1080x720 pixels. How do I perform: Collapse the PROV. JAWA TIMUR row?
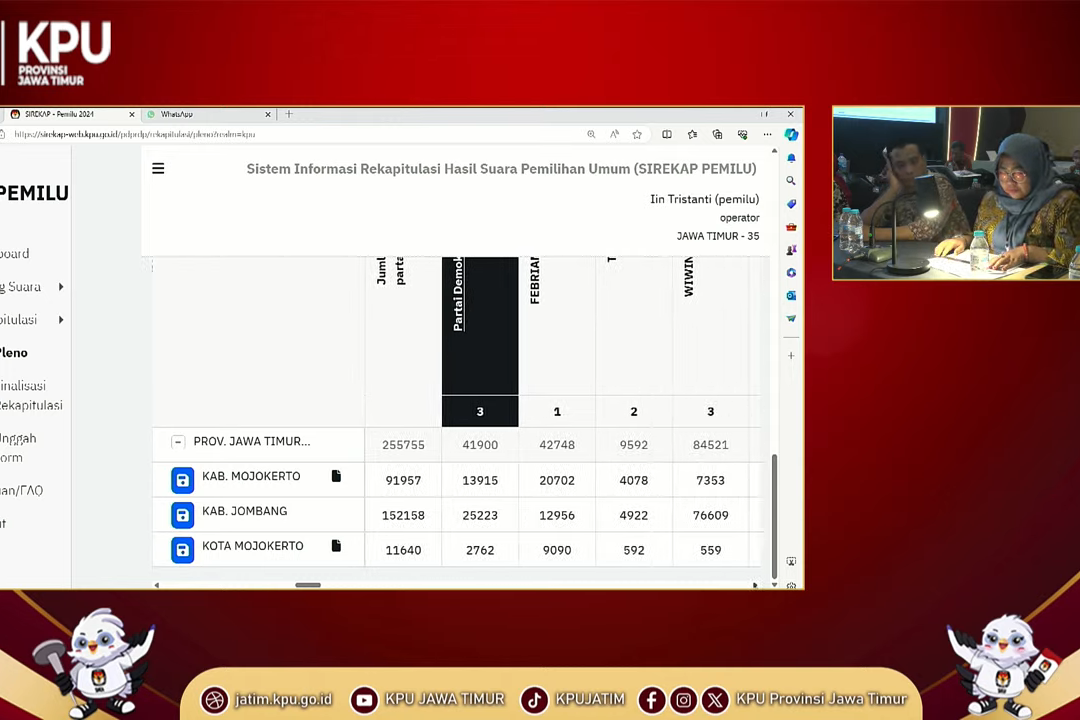coord(178,442)
